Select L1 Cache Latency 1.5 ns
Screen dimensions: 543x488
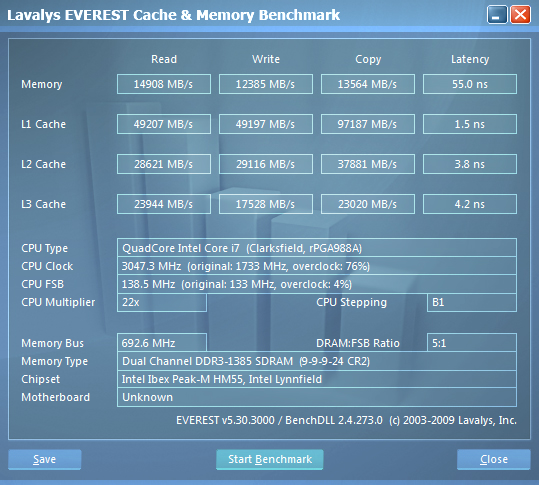(470, 124)
